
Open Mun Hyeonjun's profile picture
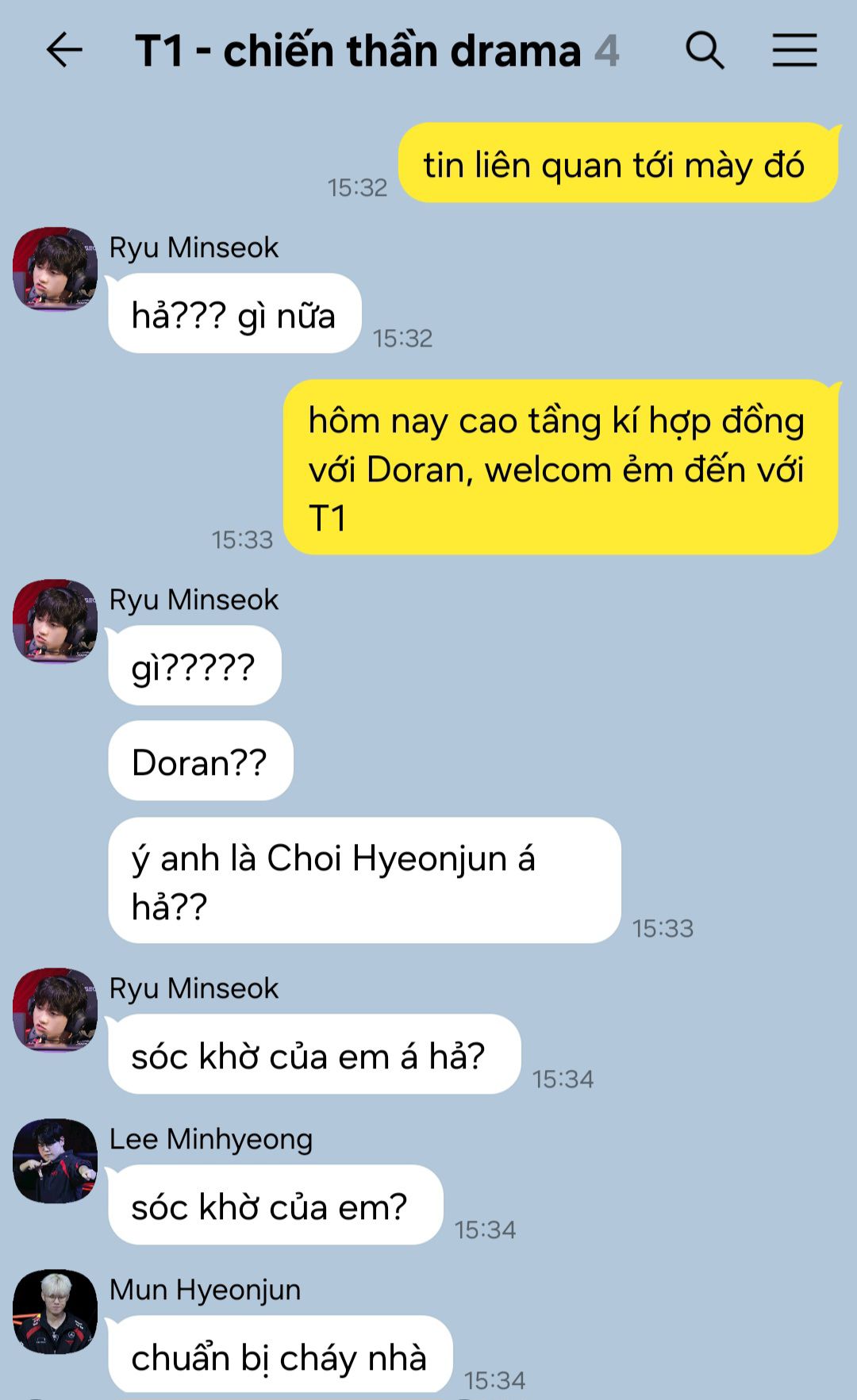[x=55, y=1311]
